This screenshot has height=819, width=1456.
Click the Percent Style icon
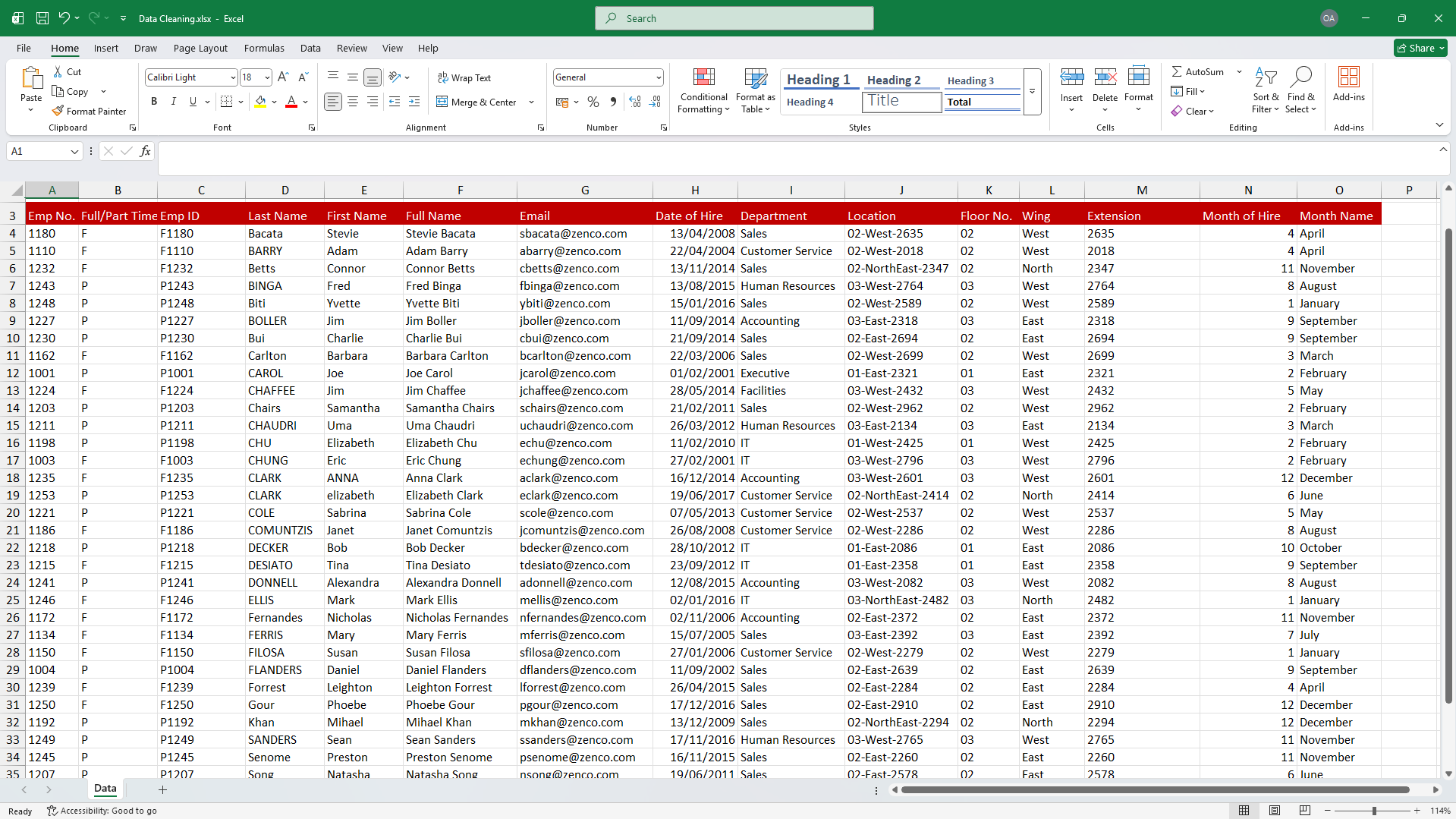(x=593, y=102)
